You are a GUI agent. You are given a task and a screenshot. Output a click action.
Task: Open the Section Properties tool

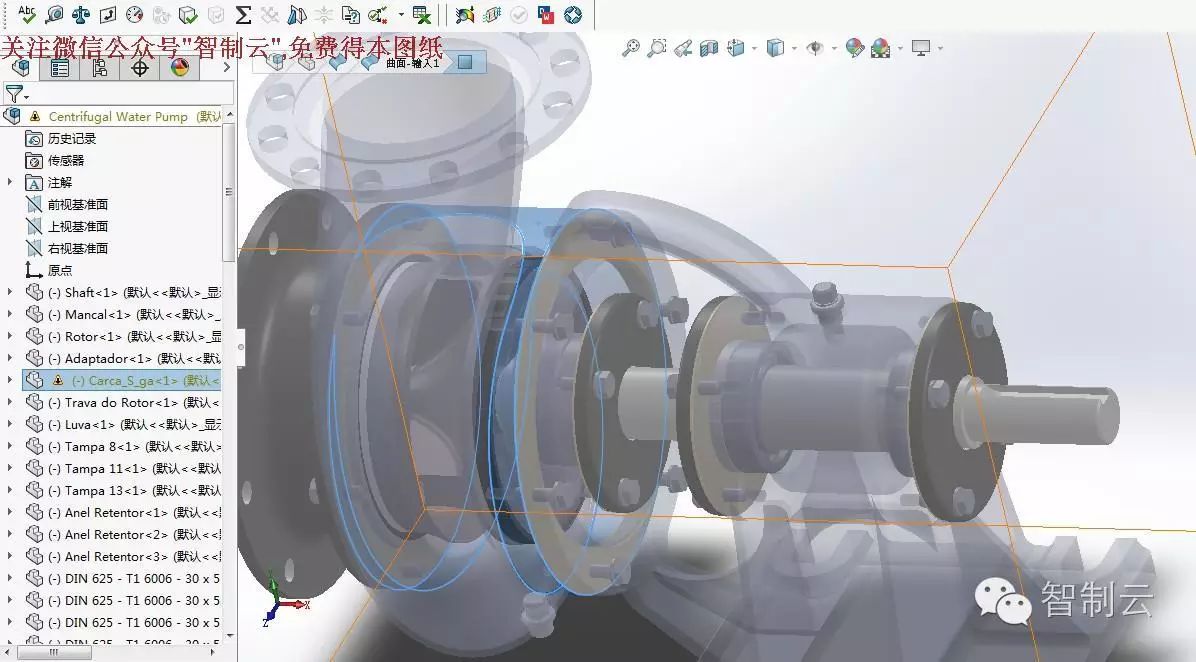[108, 14]
